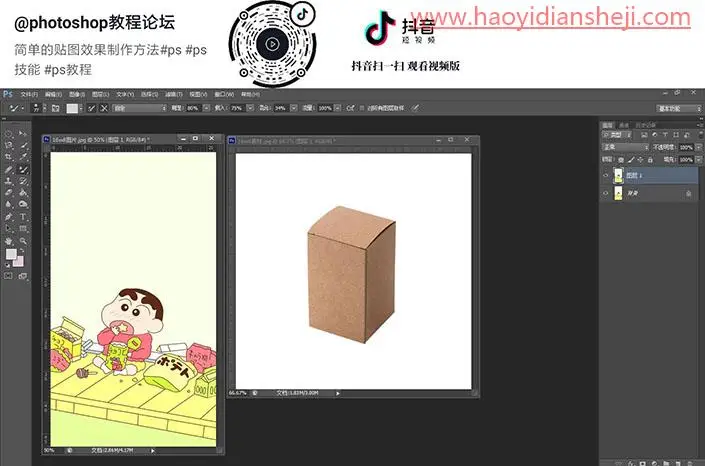Hide the 图层 1 layer
The height and width of the screenshot is (466, 705).
606,175
